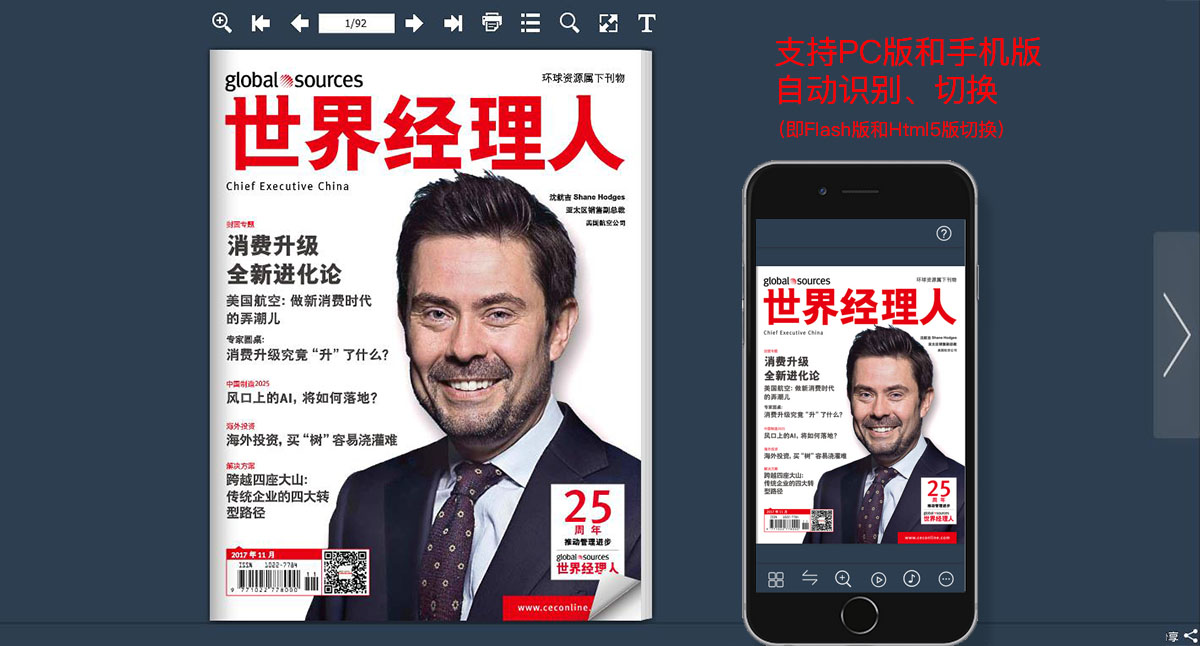Jump to the last page

click(453, 23)
